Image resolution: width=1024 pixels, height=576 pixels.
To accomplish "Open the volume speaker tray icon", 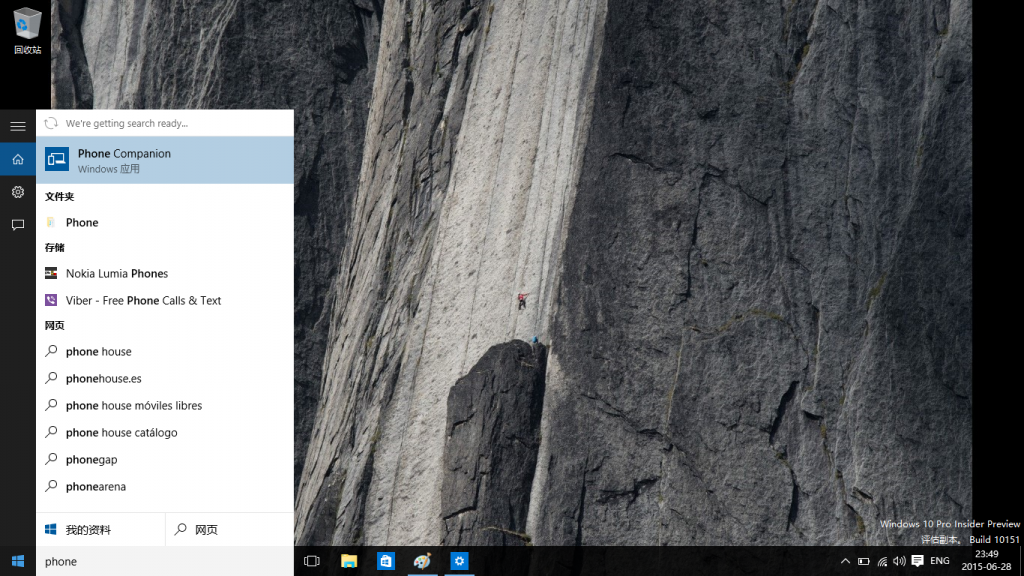I will pyautogui.click(x=899, y=561).
